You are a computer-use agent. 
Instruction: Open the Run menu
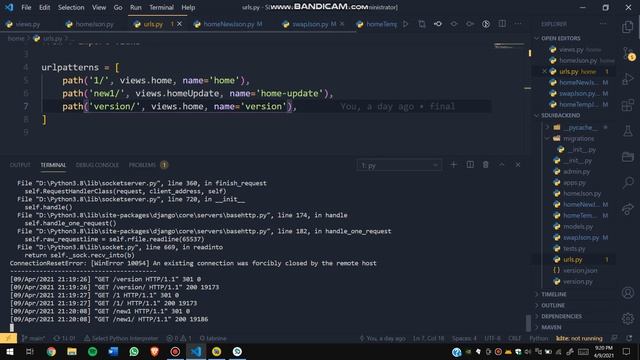tap(136, 7)
